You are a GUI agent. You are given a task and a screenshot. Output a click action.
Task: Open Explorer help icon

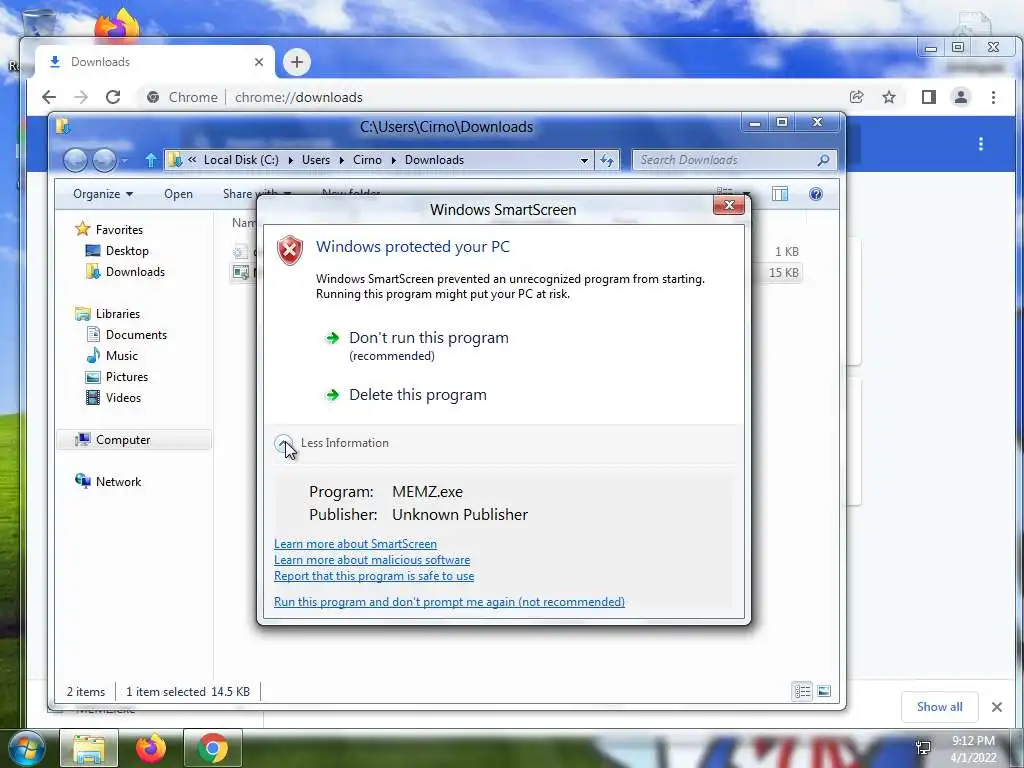click(816, 194)
